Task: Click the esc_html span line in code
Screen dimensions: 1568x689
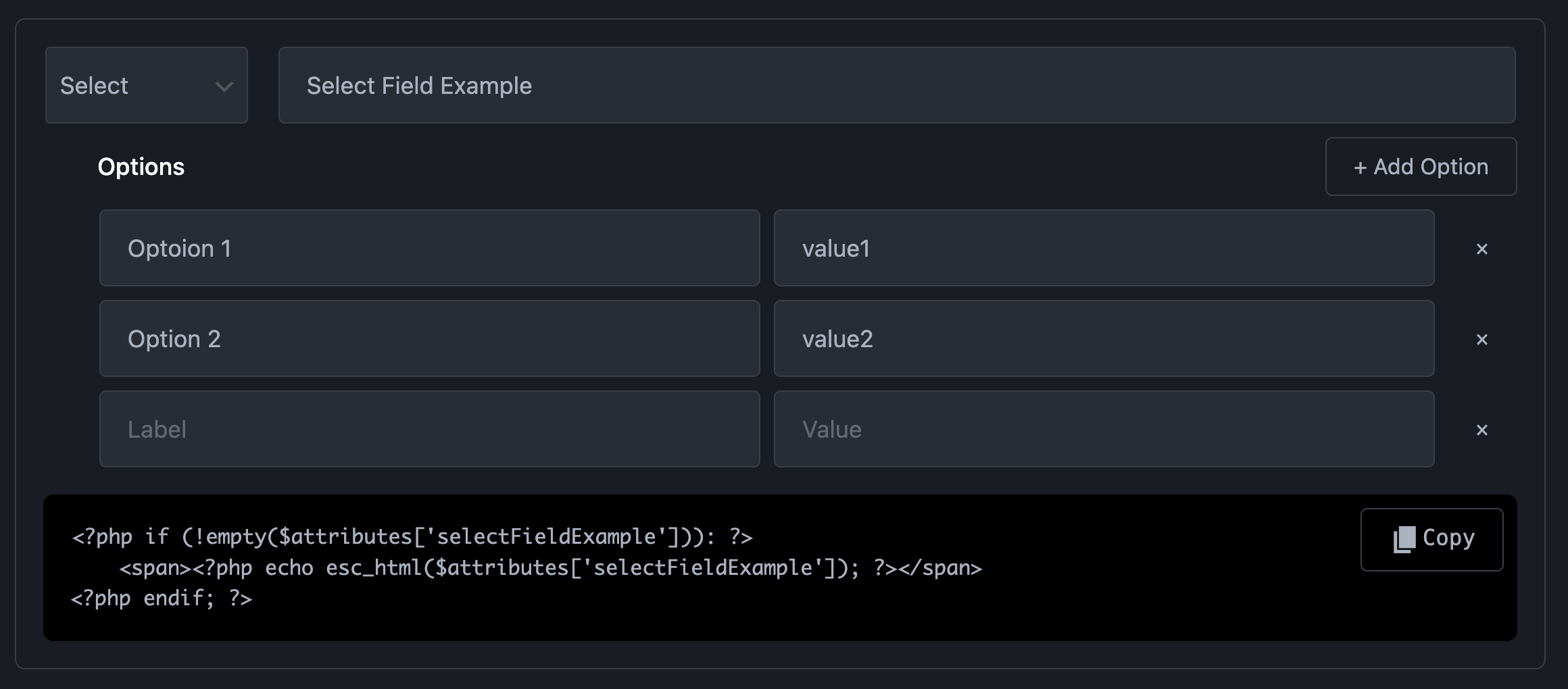Action: (550, 568)
